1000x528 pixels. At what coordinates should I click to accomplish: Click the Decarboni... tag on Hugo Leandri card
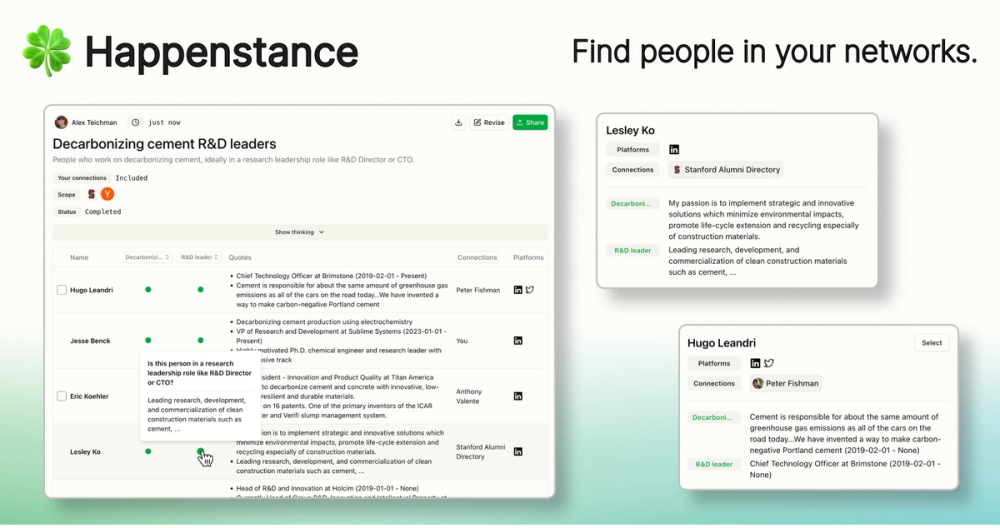click(x=712, y=418)
